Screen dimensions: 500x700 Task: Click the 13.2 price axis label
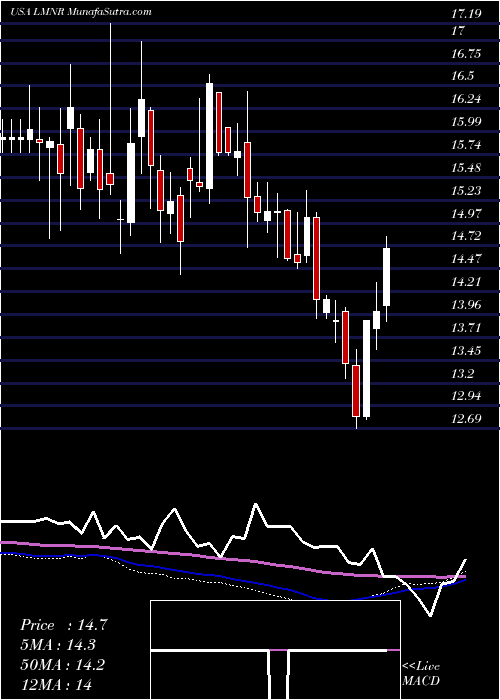[x=462, y=374]
